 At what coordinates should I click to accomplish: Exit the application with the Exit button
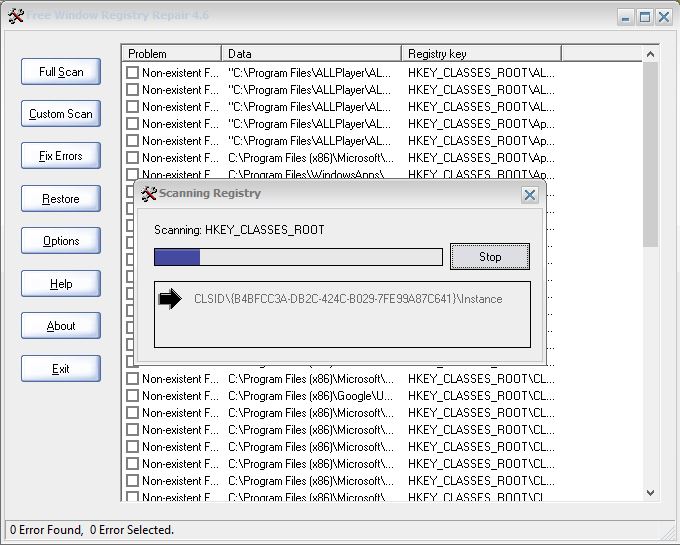pos(61,369)
